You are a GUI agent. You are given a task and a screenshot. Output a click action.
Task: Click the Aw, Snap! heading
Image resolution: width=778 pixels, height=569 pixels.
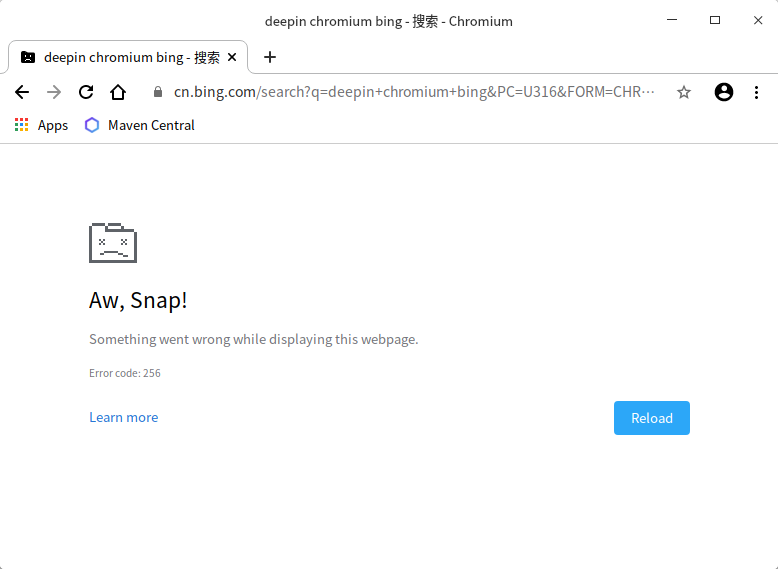pyautogui.click(x=138, y=300)
